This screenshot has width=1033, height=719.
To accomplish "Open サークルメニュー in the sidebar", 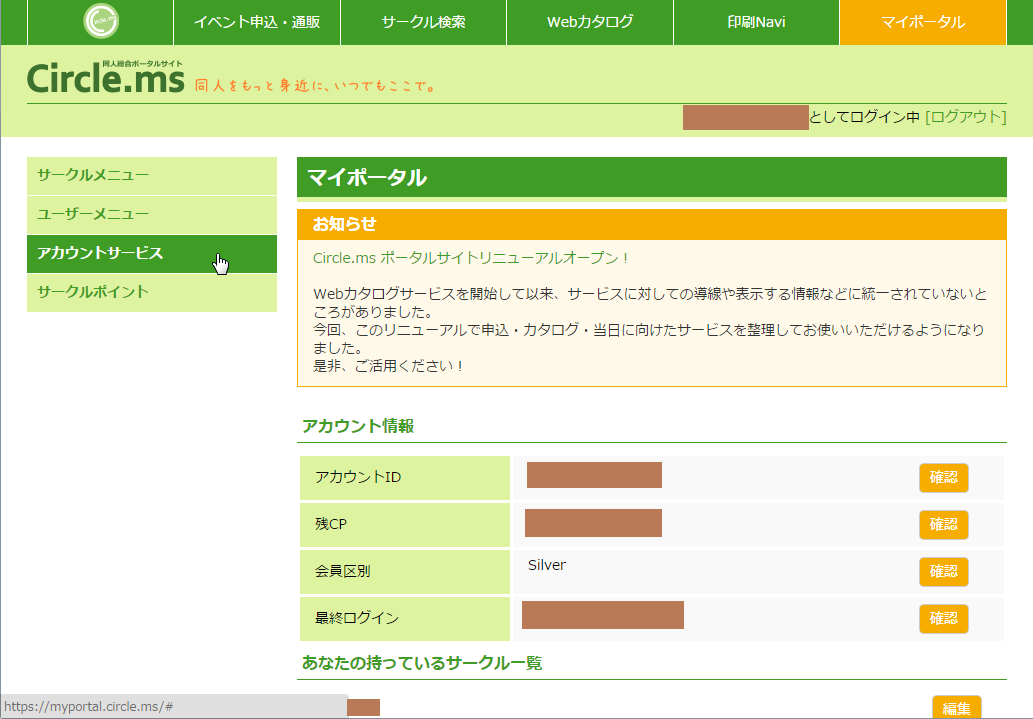I will click(x=152, y=175).
